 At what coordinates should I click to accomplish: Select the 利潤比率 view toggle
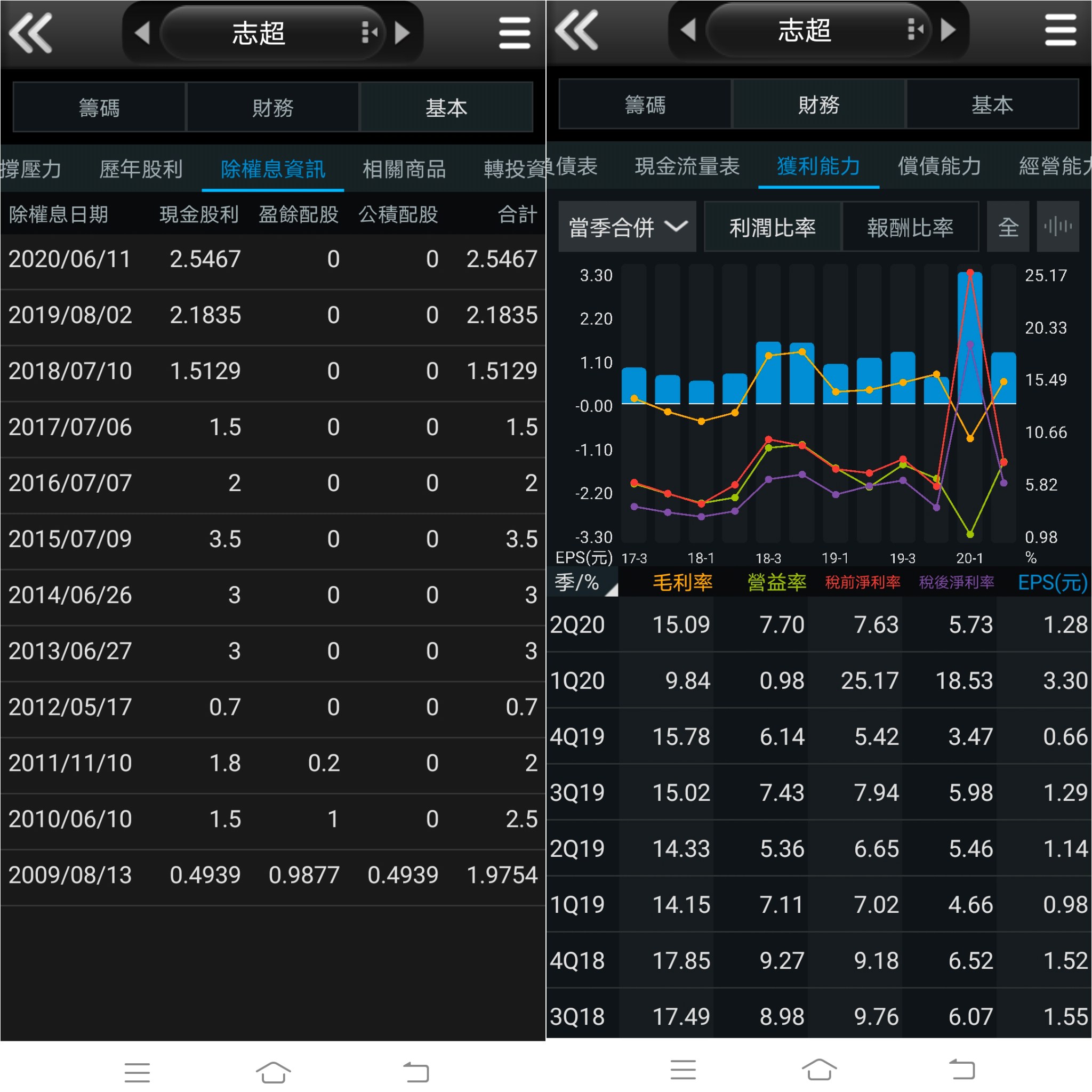tap(772, 227)
